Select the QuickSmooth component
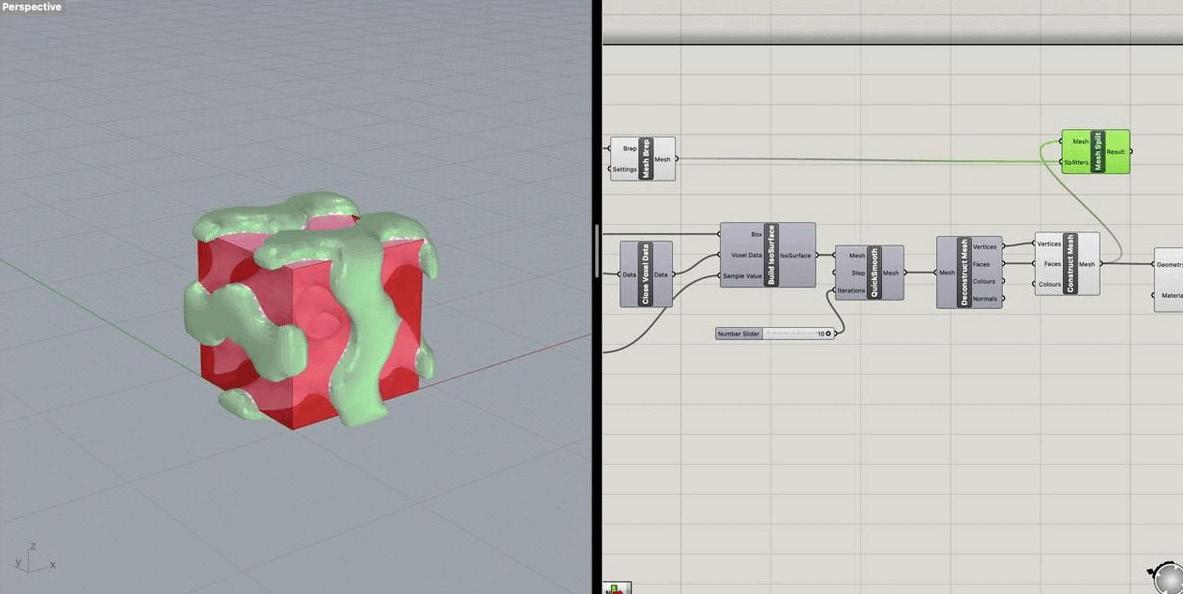Screen dimensions: 1183x594 point(875,272)
